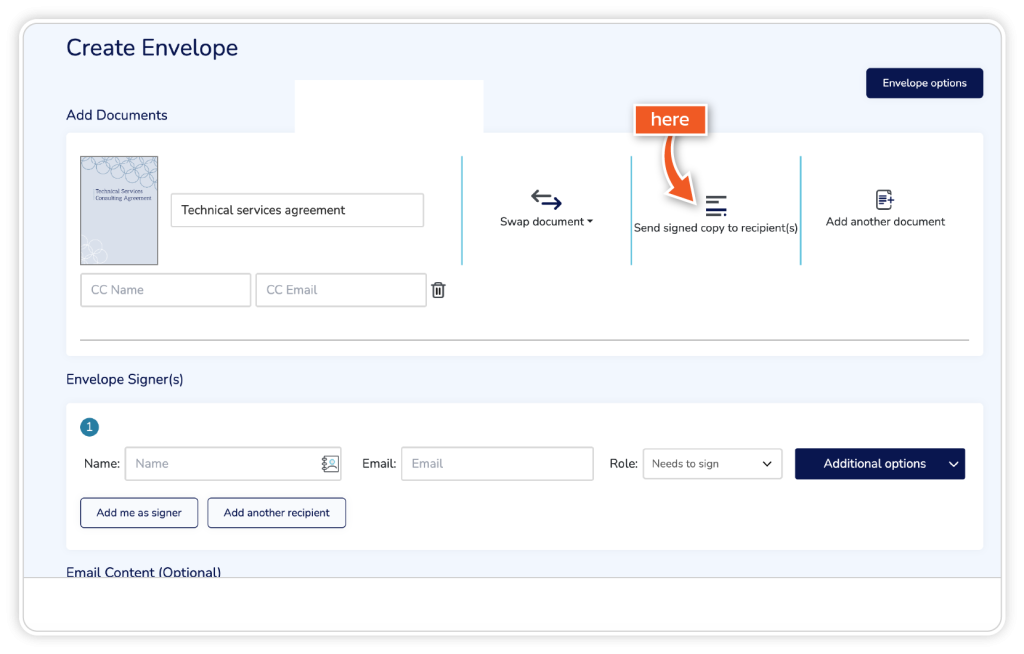The width and height of the screenshot is (1024, 654).
Task: Click the signer Email input field
Action: (x=497, y=464)
